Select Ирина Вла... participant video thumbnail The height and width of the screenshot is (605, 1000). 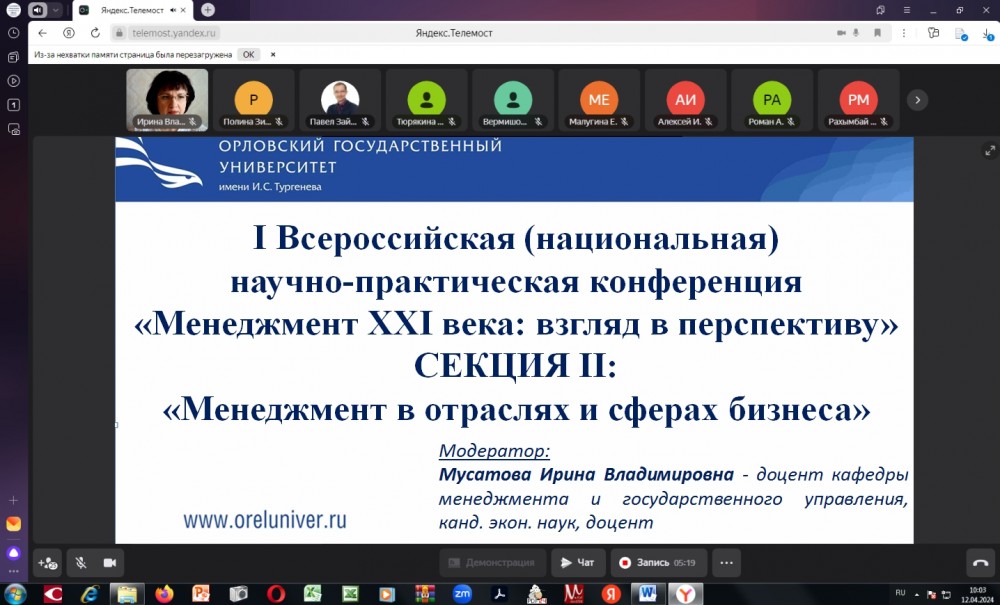(167, 99)
